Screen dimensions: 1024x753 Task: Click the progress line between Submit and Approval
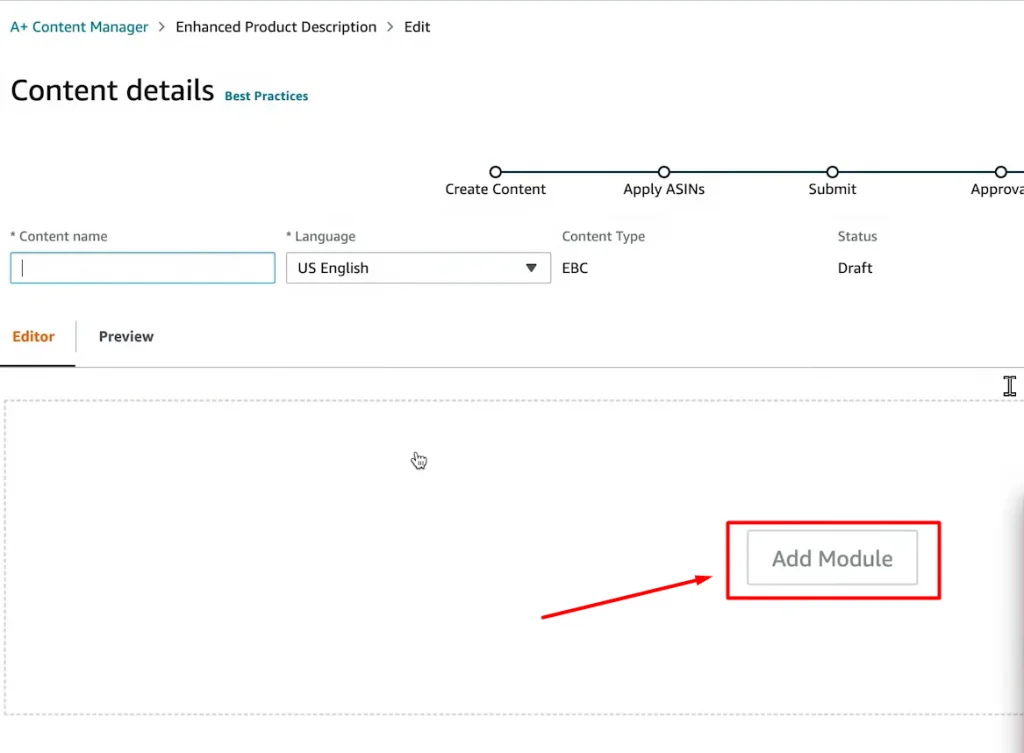[x=916, y=172]
